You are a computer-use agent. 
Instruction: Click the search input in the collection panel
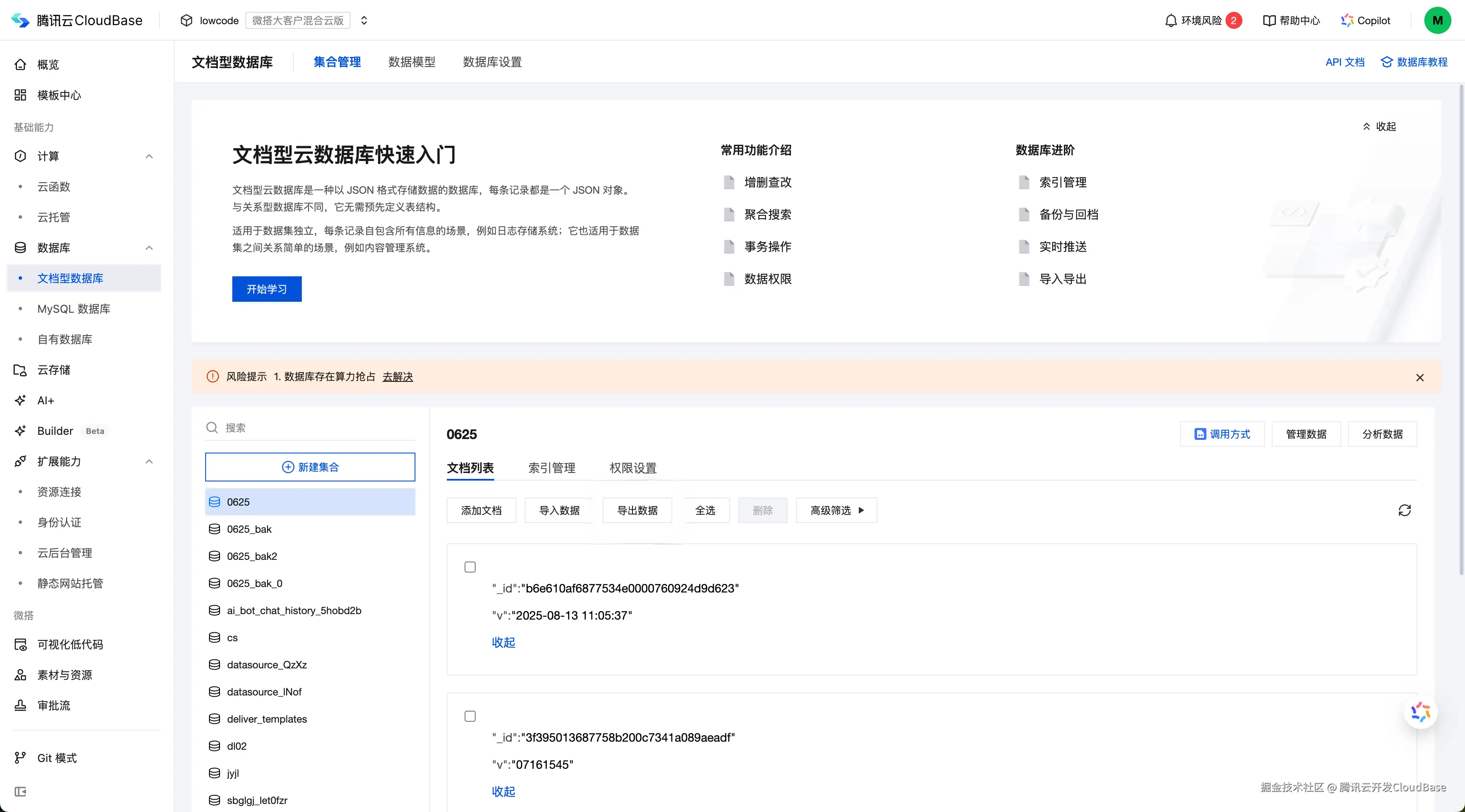[x=310, y=428]
